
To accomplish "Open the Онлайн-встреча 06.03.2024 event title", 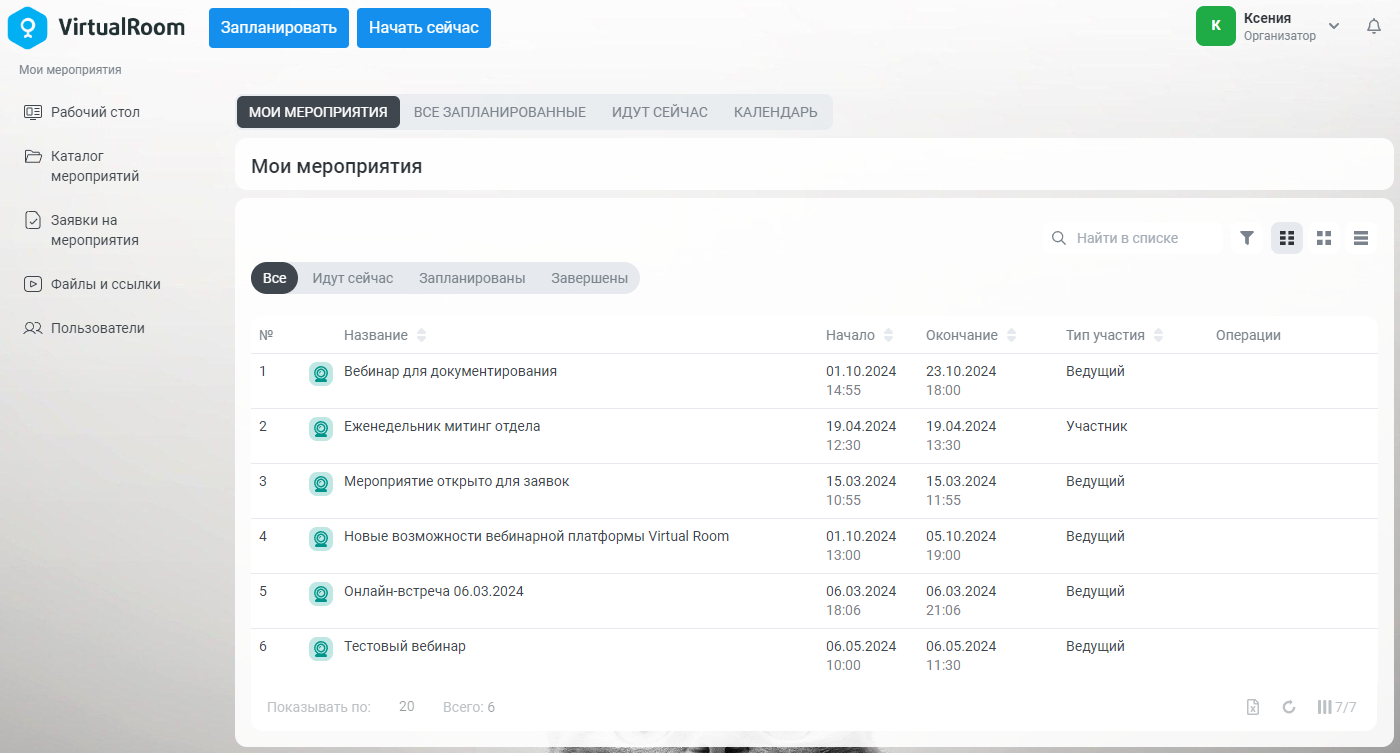I will coord(434,591).
